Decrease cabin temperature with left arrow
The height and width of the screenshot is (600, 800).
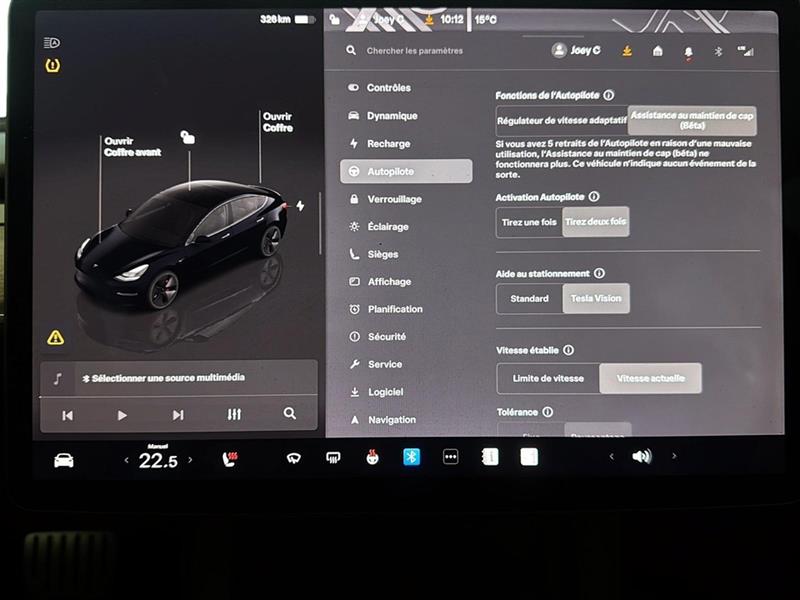coord(127,460)
